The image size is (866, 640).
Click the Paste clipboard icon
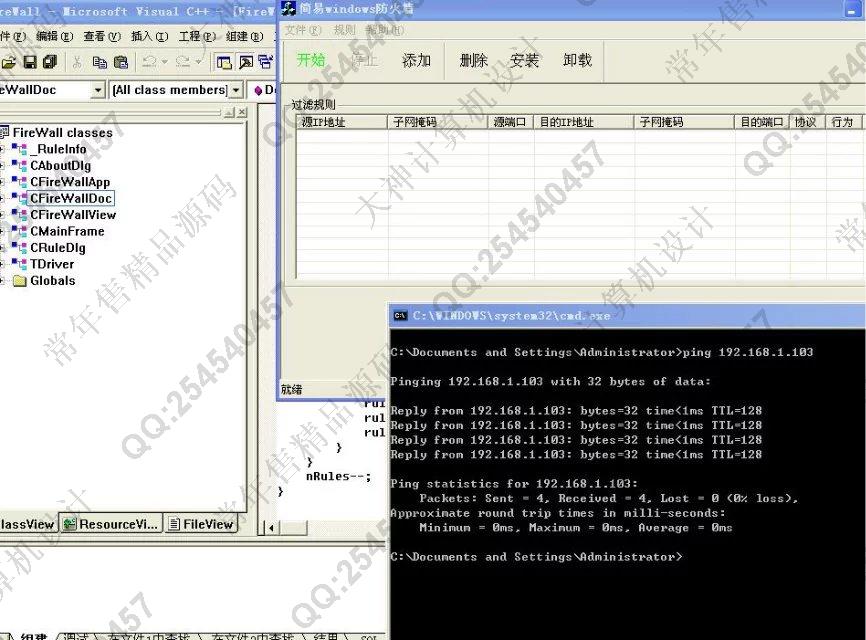point(120,62)
